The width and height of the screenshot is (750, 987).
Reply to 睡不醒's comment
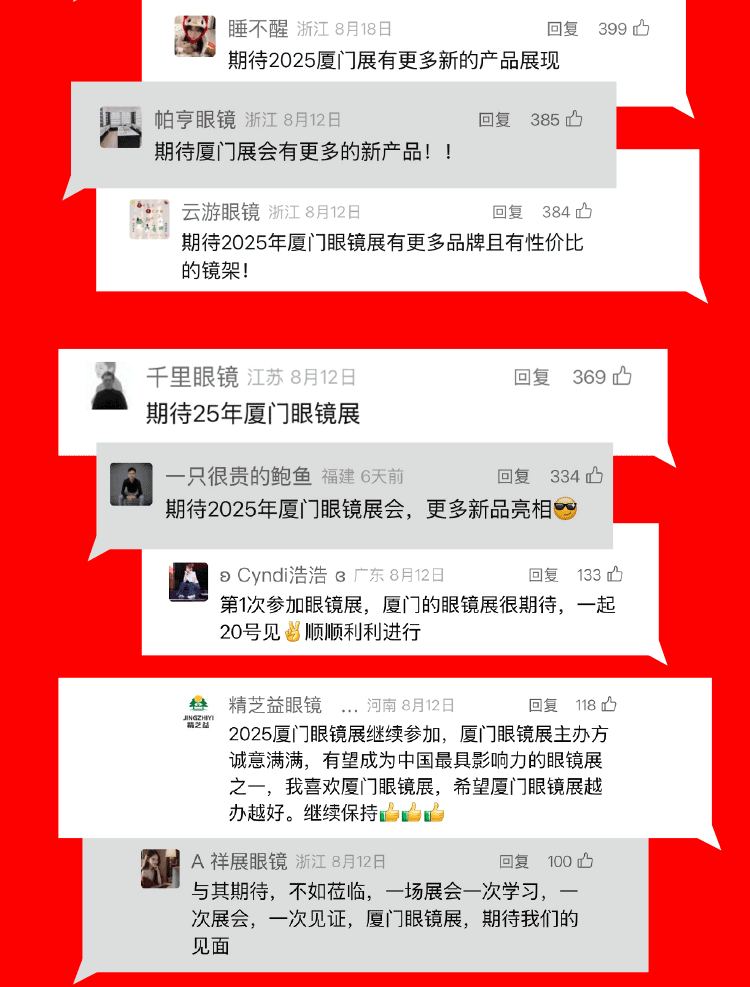(x=562, y=29)
